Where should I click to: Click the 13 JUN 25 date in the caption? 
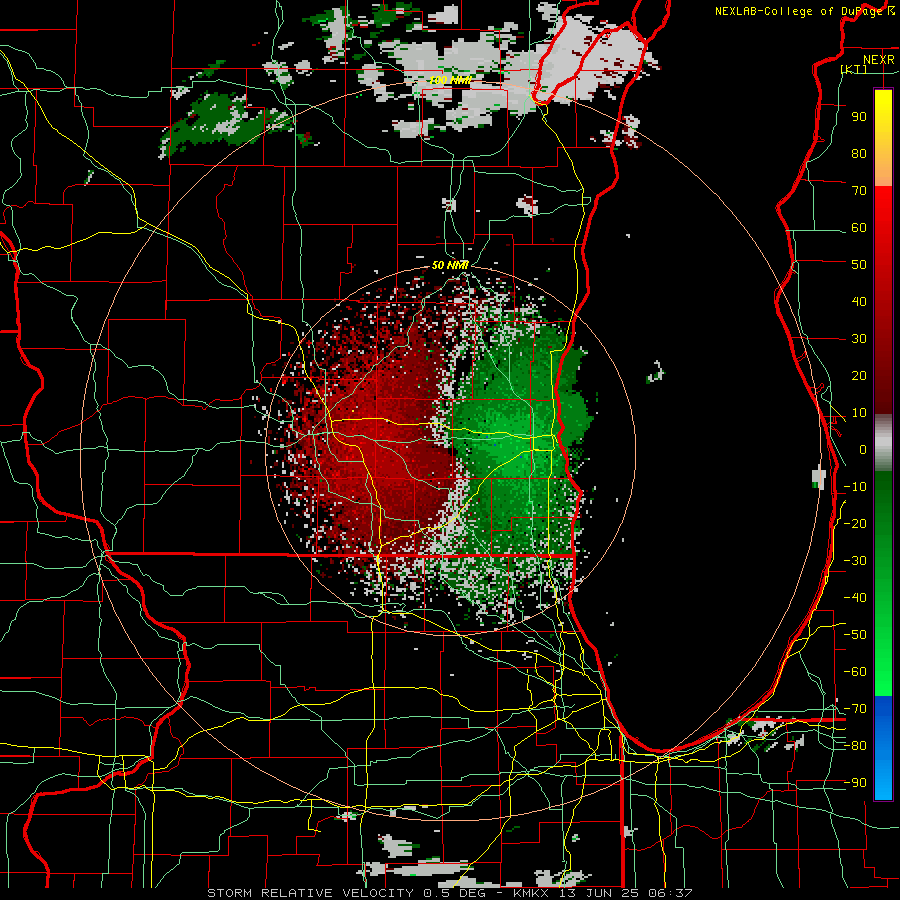(599, 893)
